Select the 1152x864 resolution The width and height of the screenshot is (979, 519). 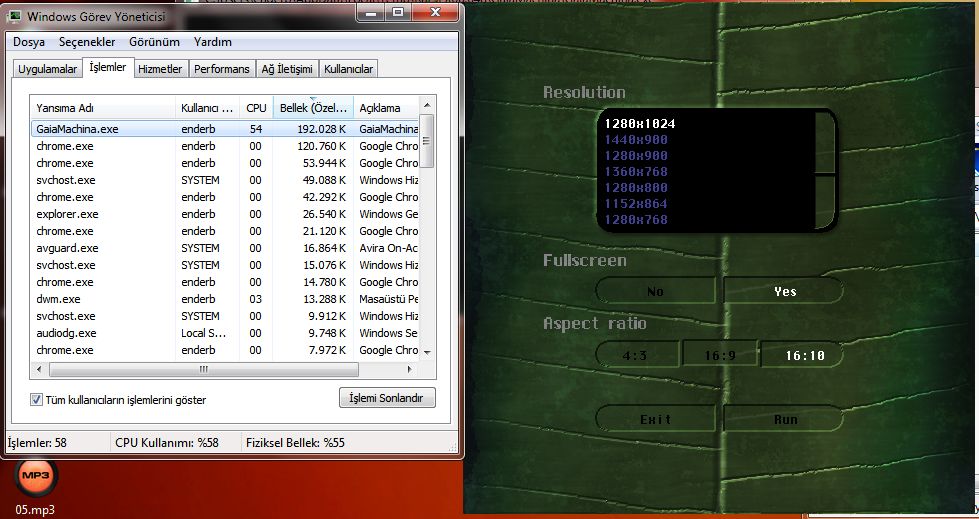(x=636, y=204)
